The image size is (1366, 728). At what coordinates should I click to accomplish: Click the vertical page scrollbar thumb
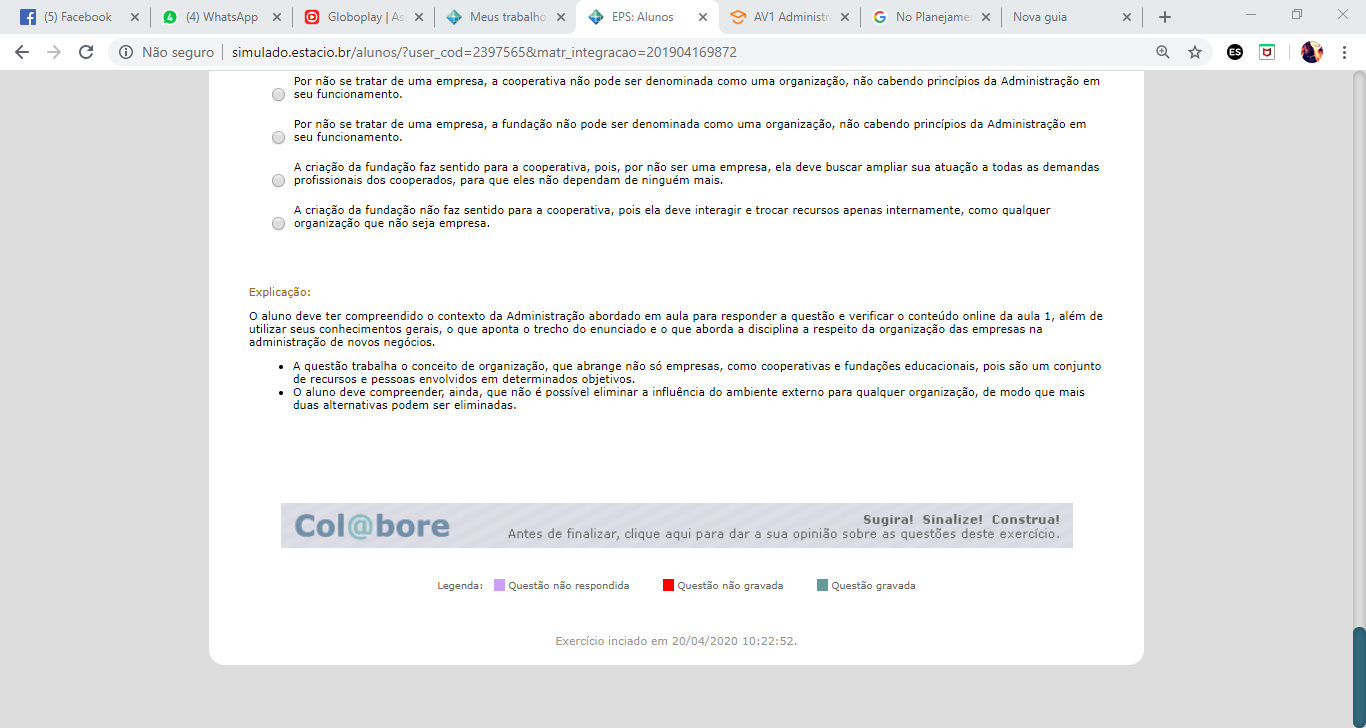click(x=1358, y=675)
